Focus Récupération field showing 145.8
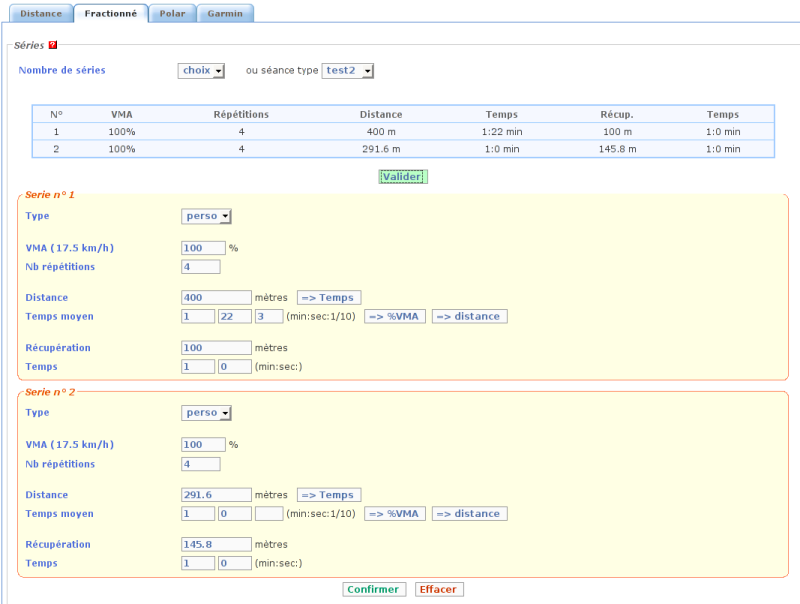The image size is (800, 604). (216, 544)
